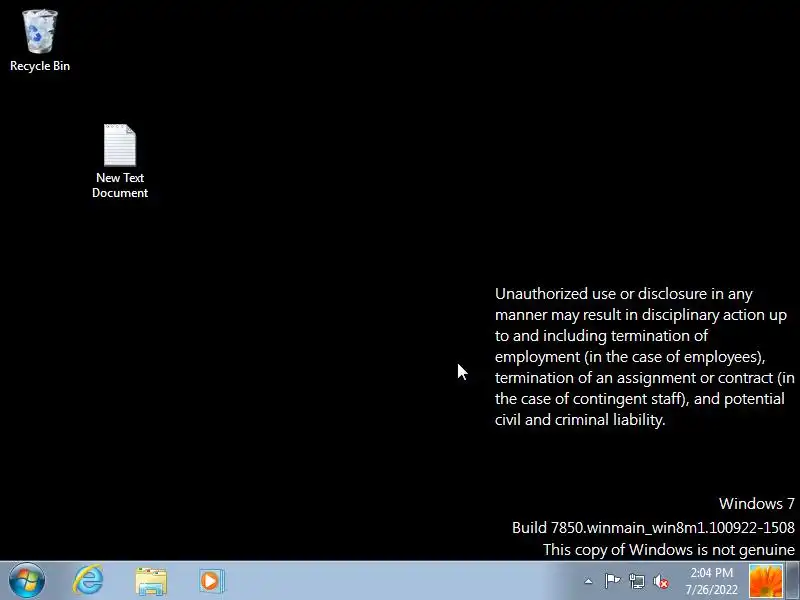Launch Internet Explorer from the taskbar

point(88,580)
